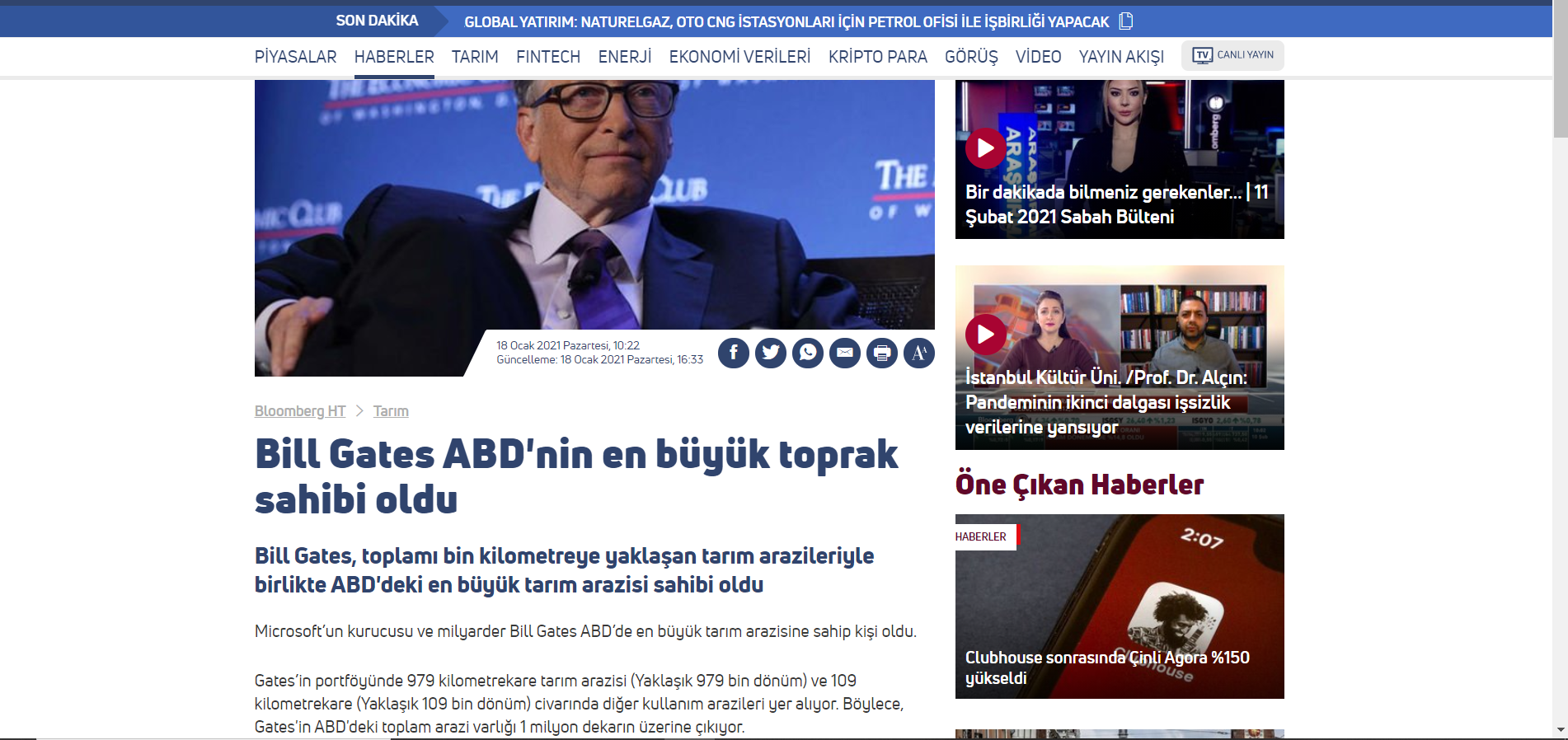The width and height of the screenshot is (1568, 740).
Task: Open YAYIN AKIŞI page
Action: click(x=1121, y=57)
